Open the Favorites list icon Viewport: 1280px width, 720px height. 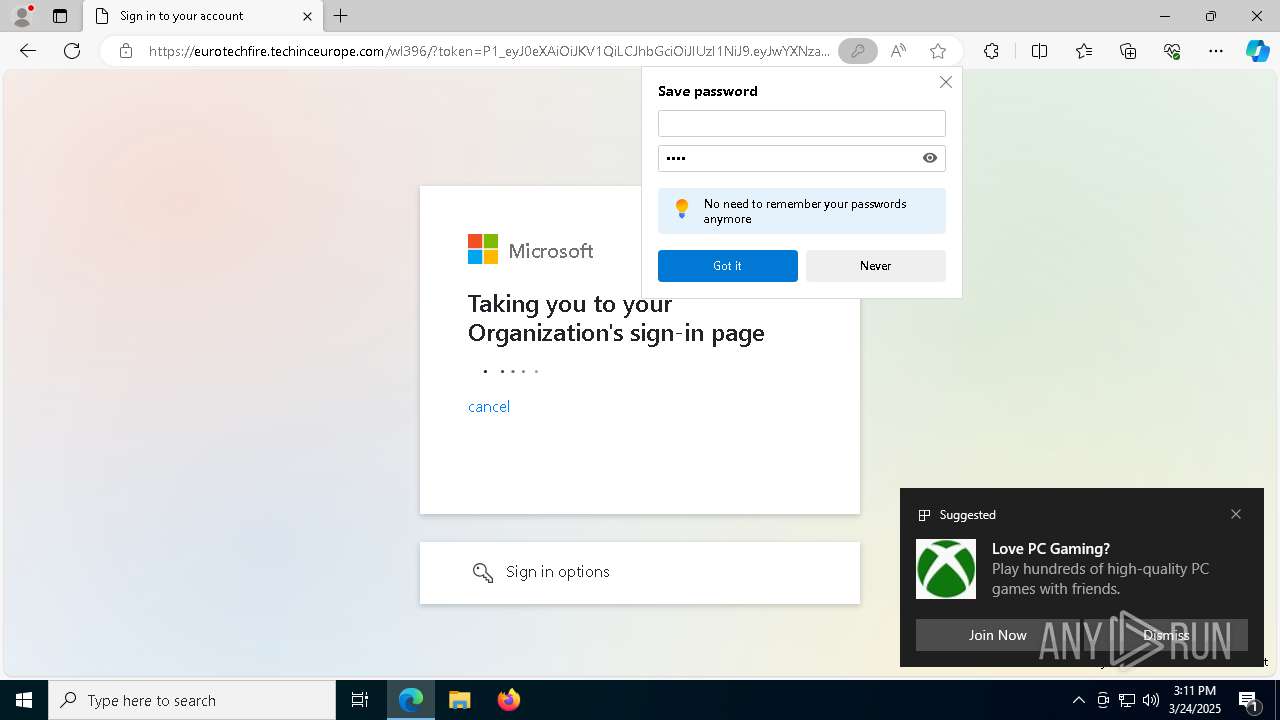click(x=1084, y=51)
